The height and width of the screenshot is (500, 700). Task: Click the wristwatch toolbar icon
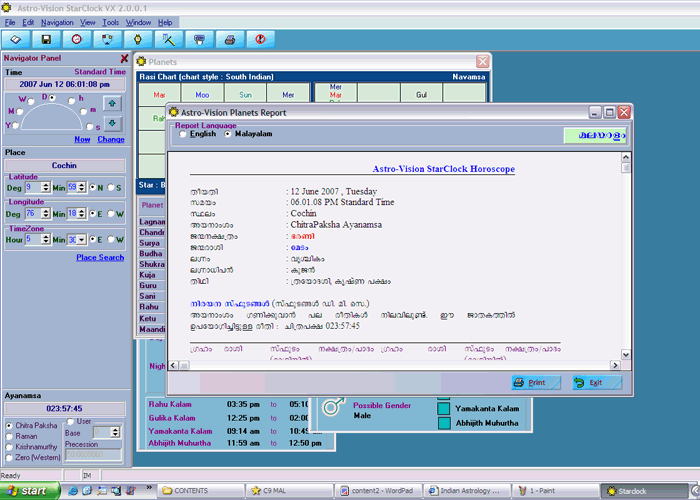(x=138, y=40)
